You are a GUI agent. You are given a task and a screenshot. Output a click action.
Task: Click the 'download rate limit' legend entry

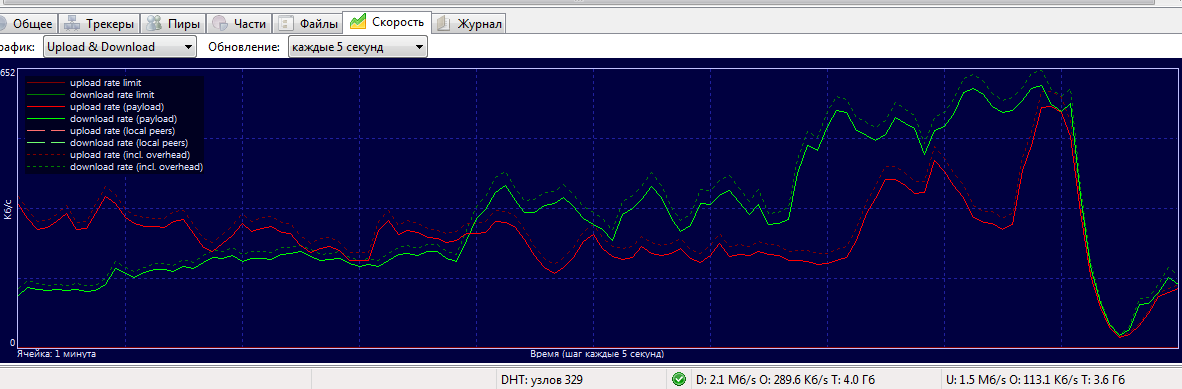tap(112, 95)
